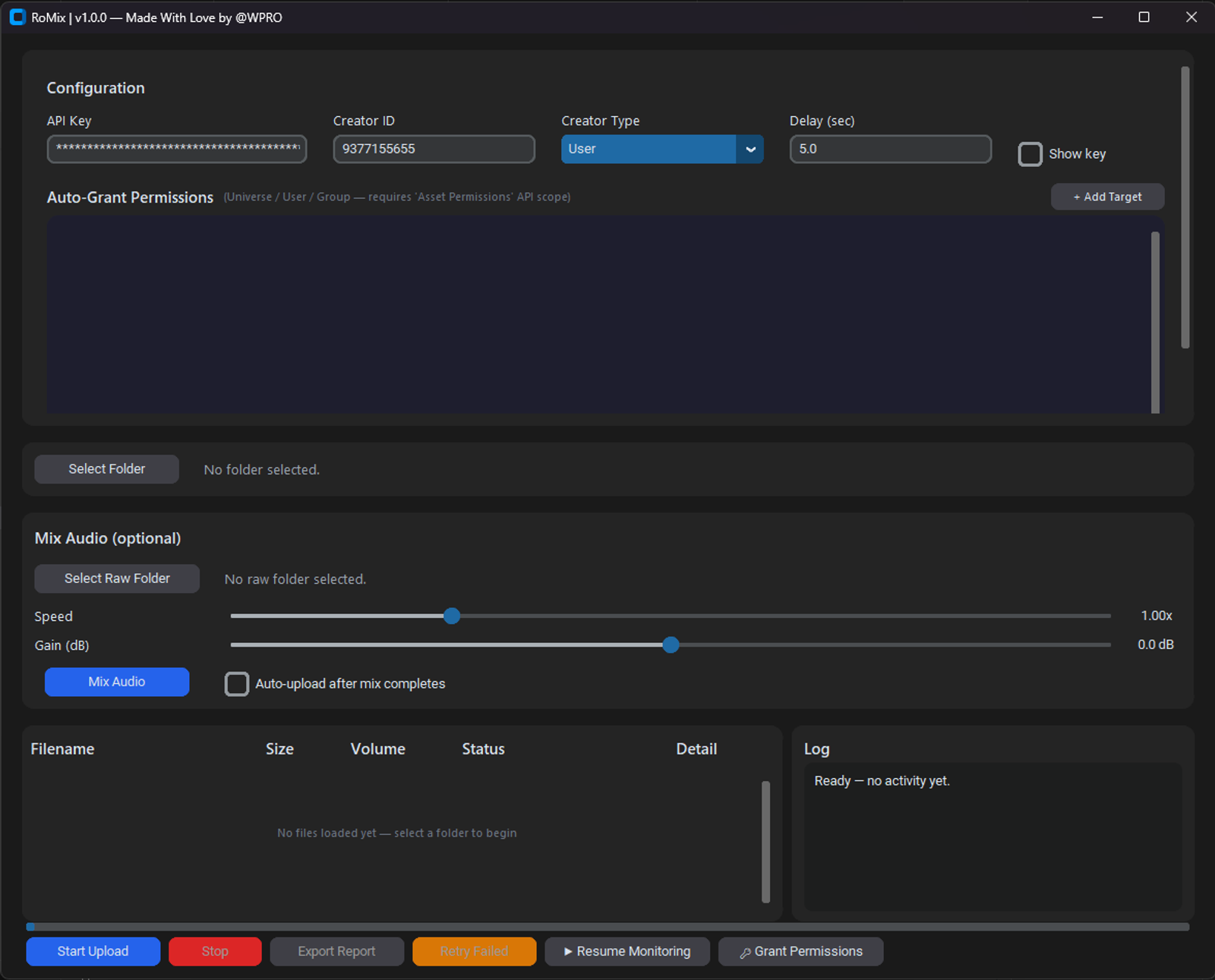The width and height of the screenshot is (1215, 980).
Task: Close the RoMix window
Action: click(1191, 17)
